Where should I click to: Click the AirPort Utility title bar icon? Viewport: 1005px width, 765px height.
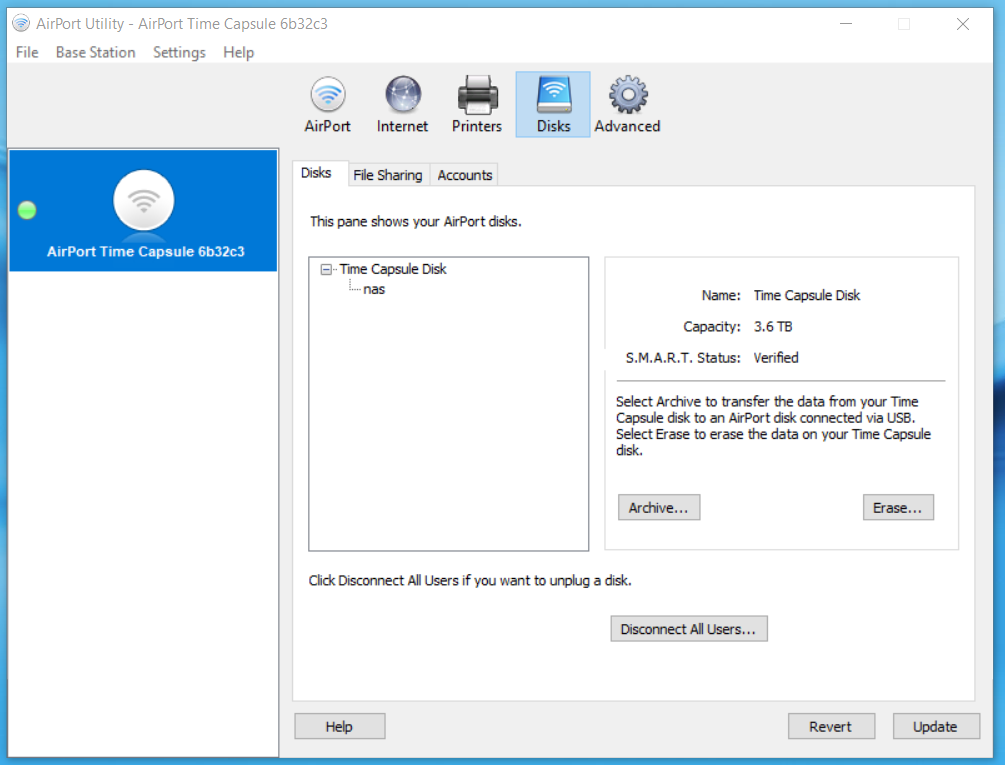point(21,24)
